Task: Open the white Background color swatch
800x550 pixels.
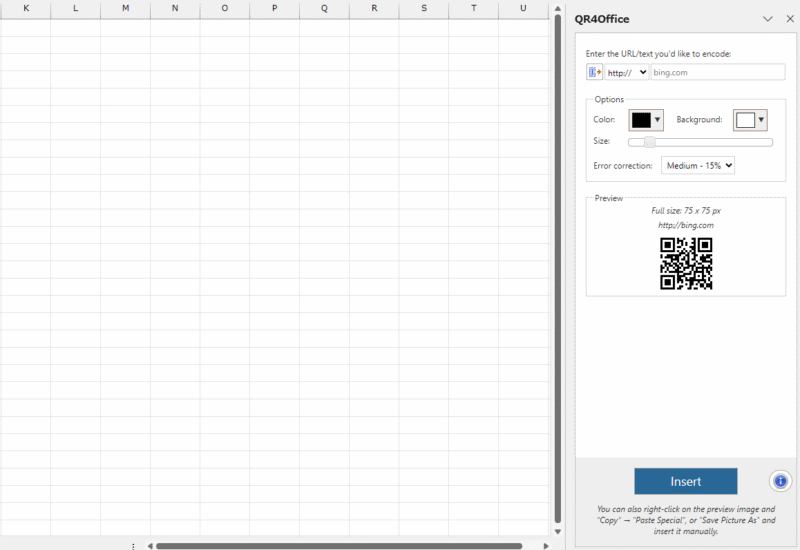Action: point(750,120)
